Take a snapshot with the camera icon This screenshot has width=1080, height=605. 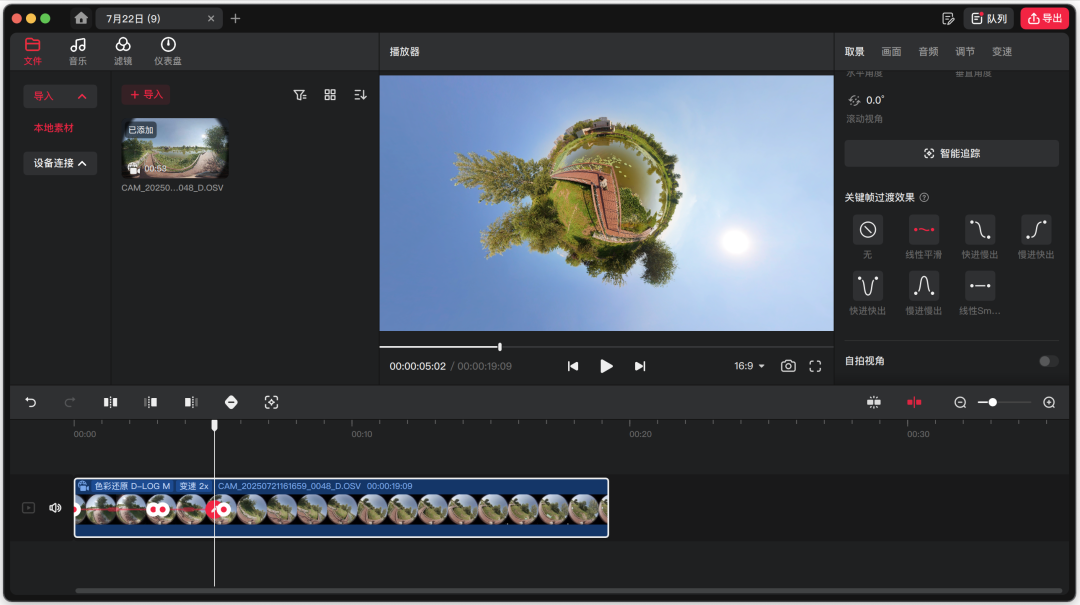point(788,366)
